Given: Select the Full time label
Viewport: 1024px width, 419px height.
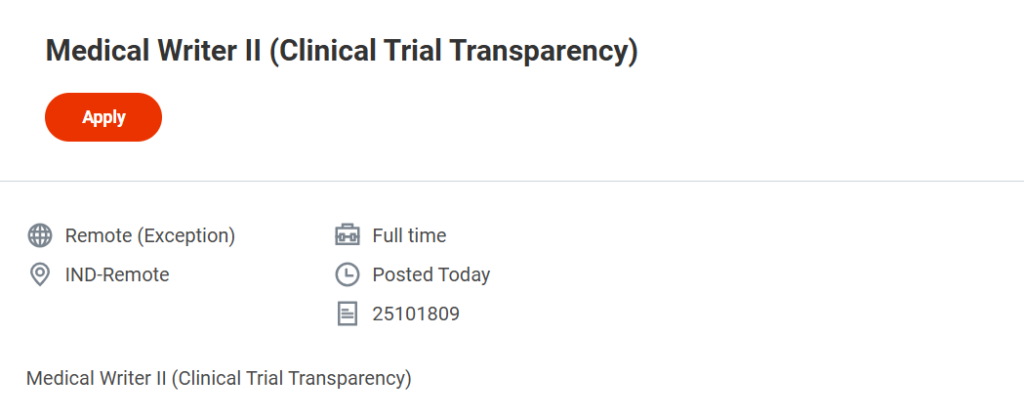Looking at the screenshot, I should (409, 236).
